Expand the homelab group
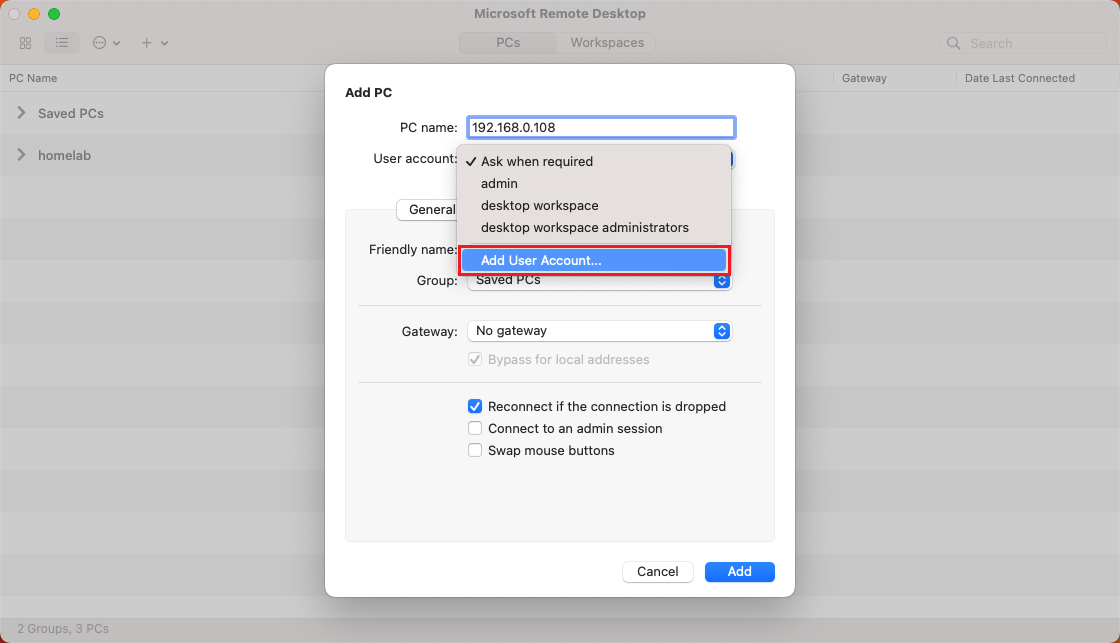Viewport: 1120px width, 643px height. click(21, 155)
